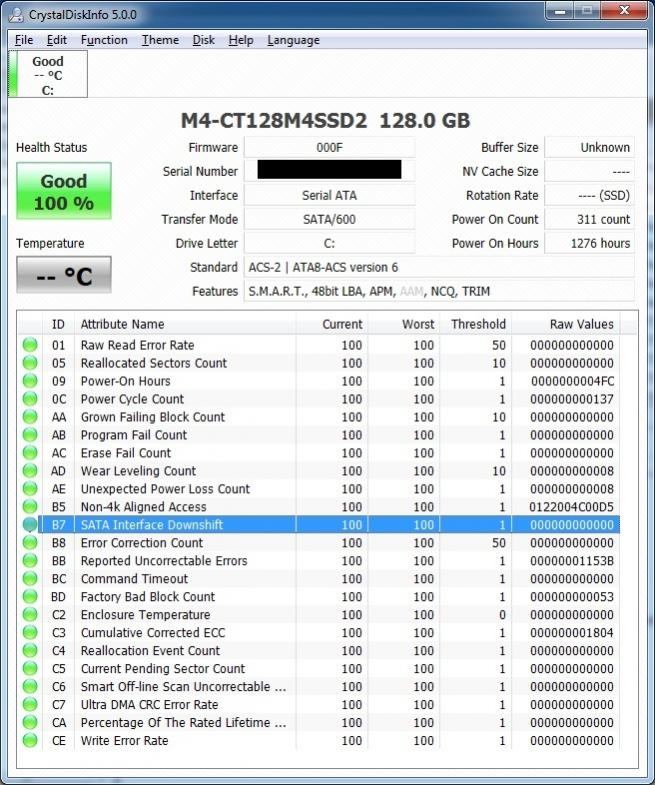This screenshot has width=655, height=785.
Task: Click the ID column header
Action: pos(59,324)
